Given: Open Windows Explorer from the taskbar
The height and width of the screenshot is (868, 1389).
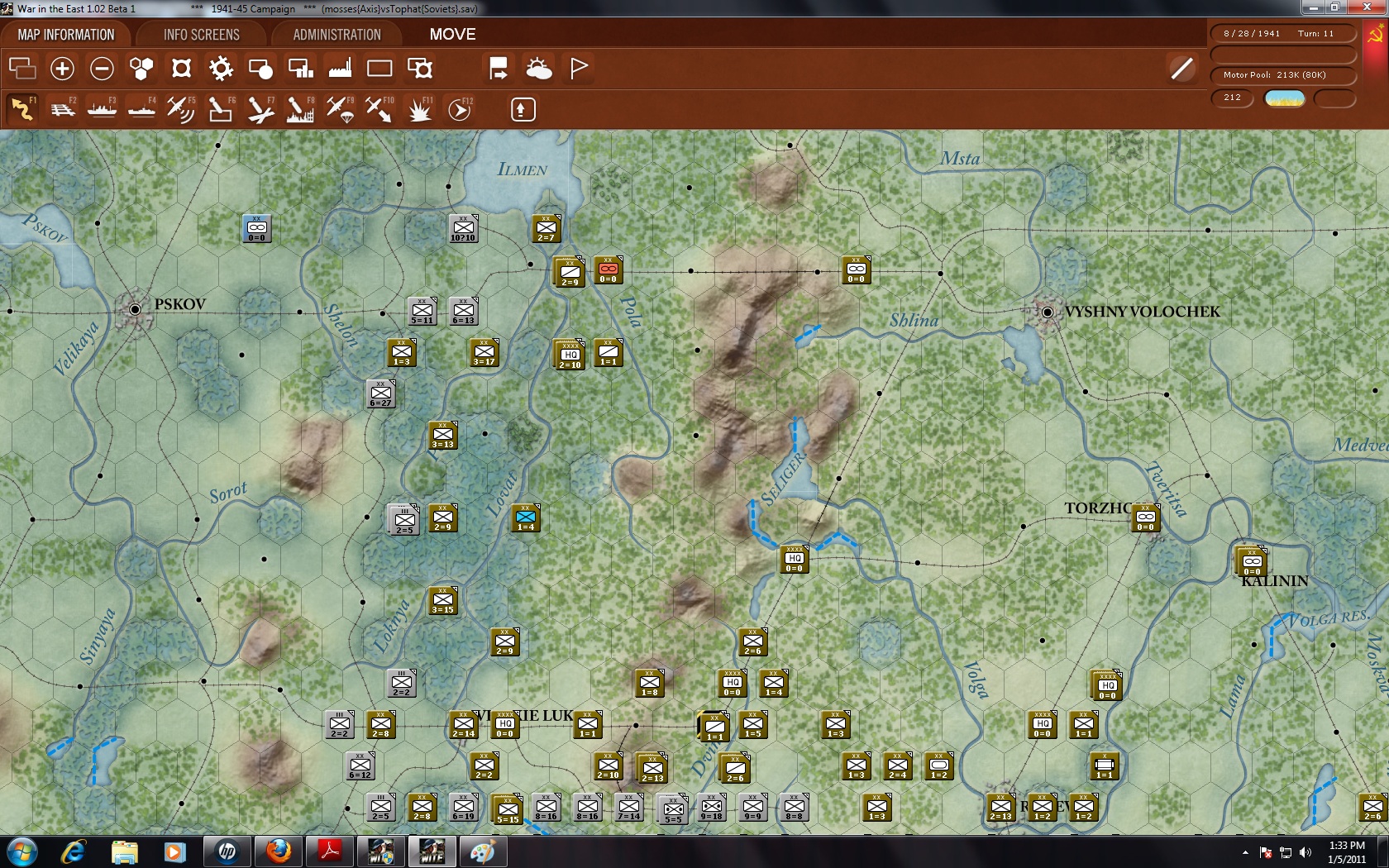Looking at the screenshot, I should [x=125, y=851].
